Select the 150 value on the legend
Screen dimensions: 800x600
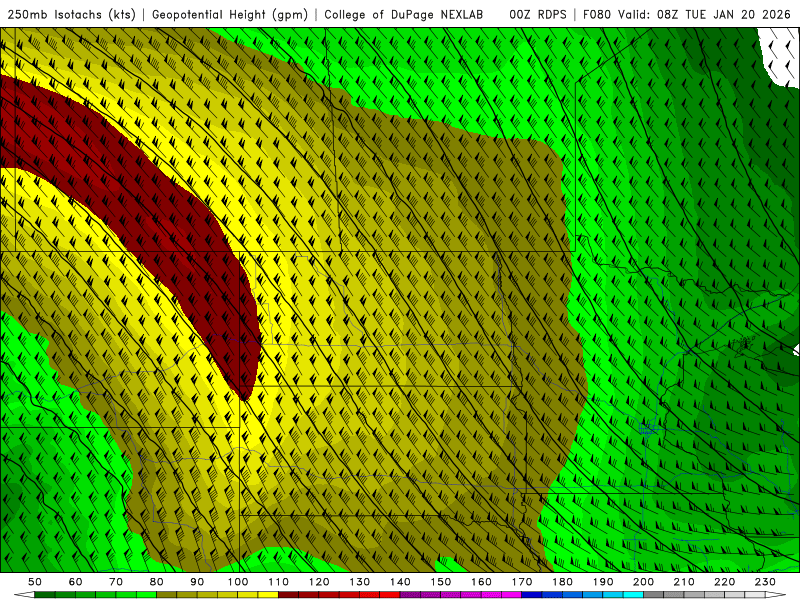441,582
